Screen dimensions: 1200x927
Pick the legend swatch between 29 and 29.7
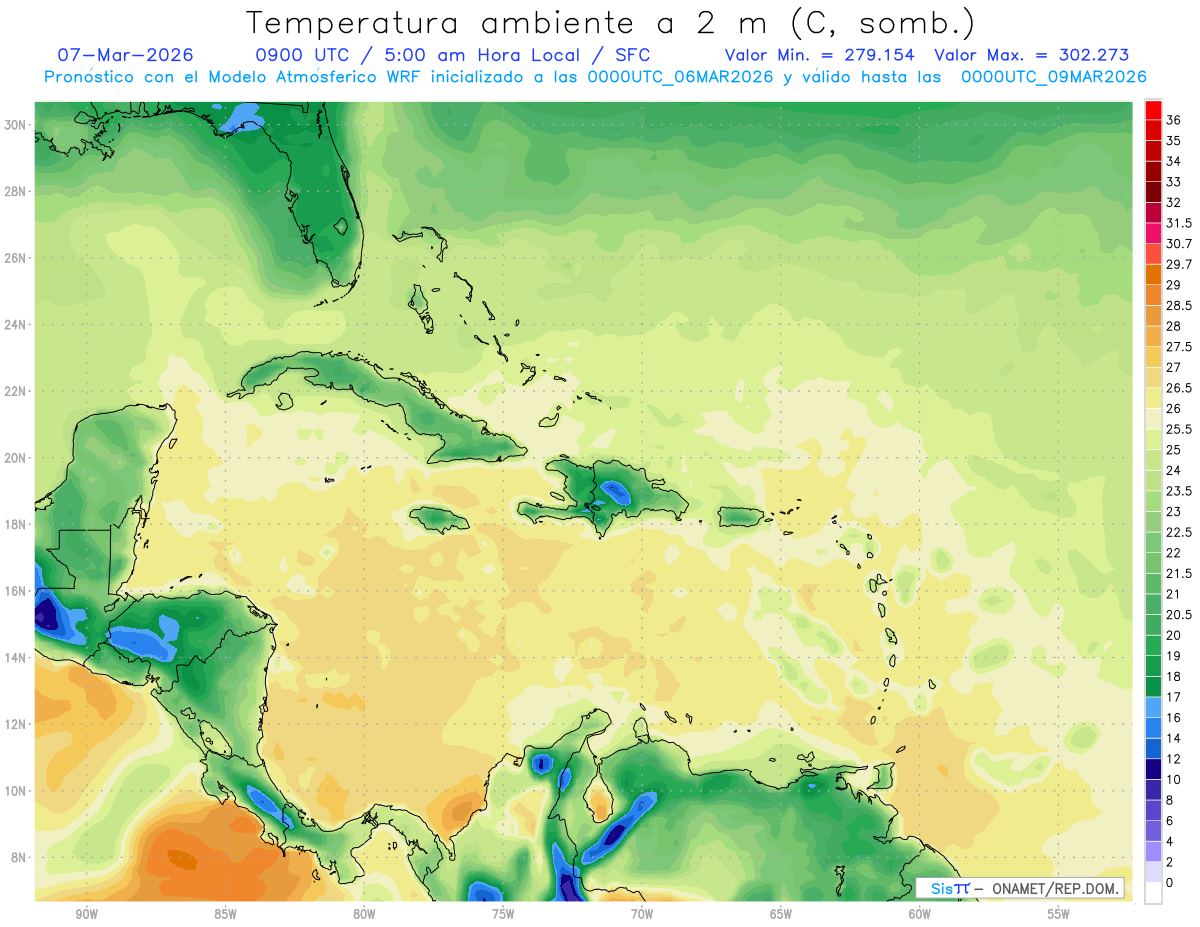click(x=1153, y=274)
